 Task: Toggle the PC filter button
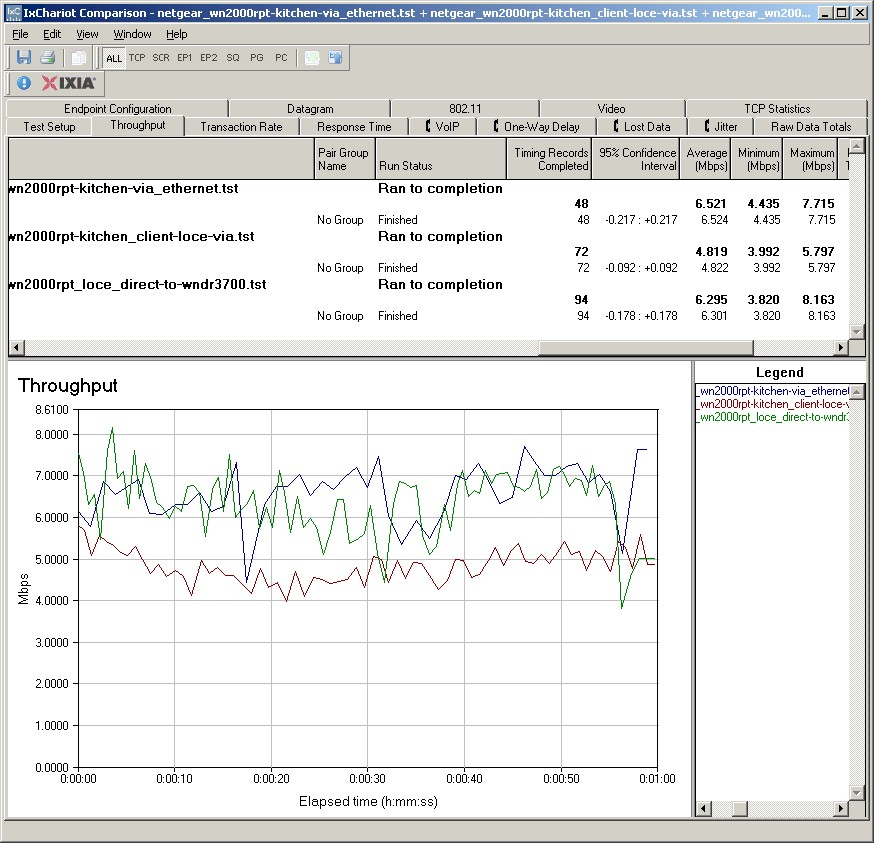281,57
